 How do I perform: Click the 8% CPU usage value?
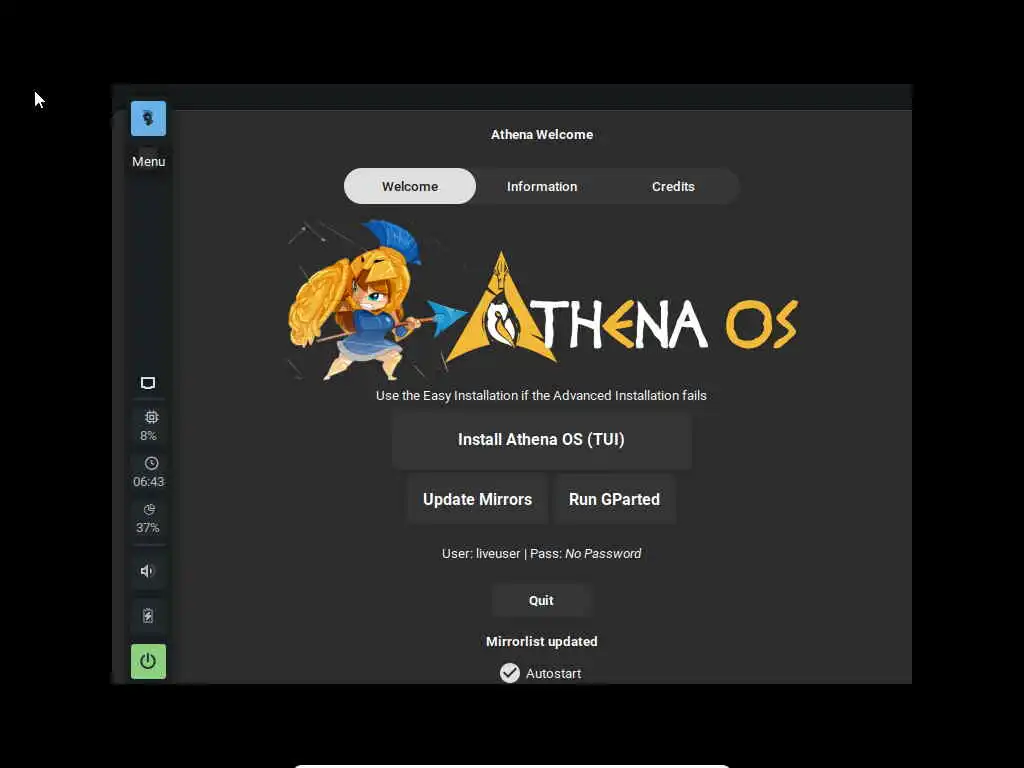point(148,436)
